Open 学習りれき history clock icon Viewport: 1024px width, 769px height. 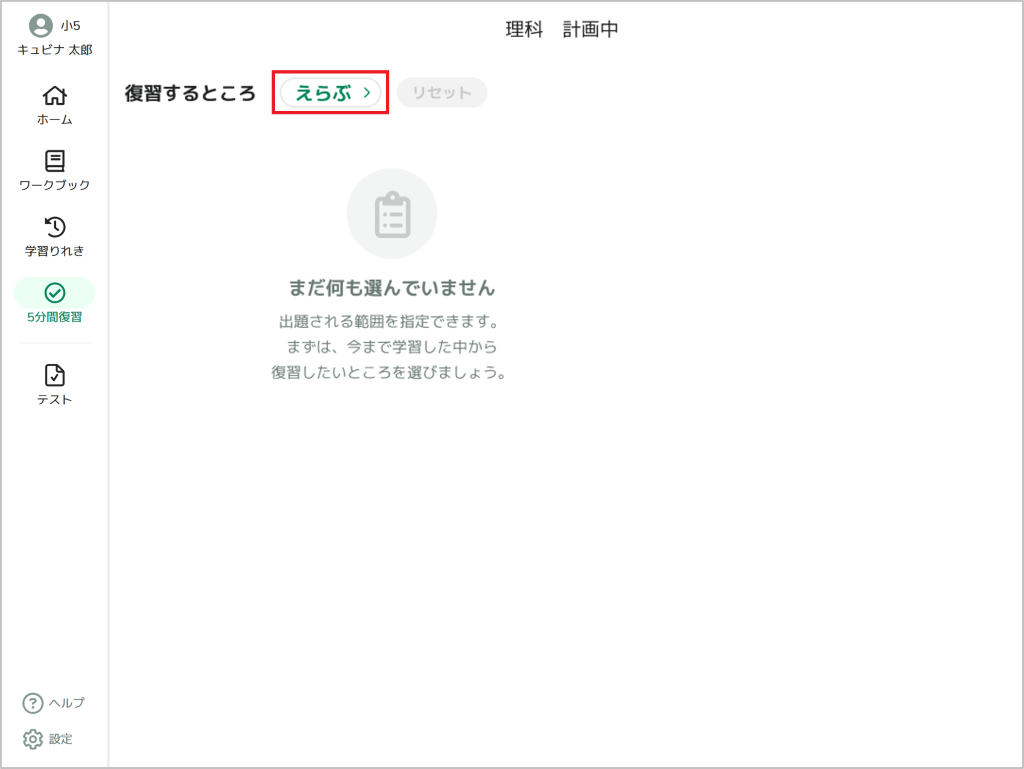[x=55, y=227]
